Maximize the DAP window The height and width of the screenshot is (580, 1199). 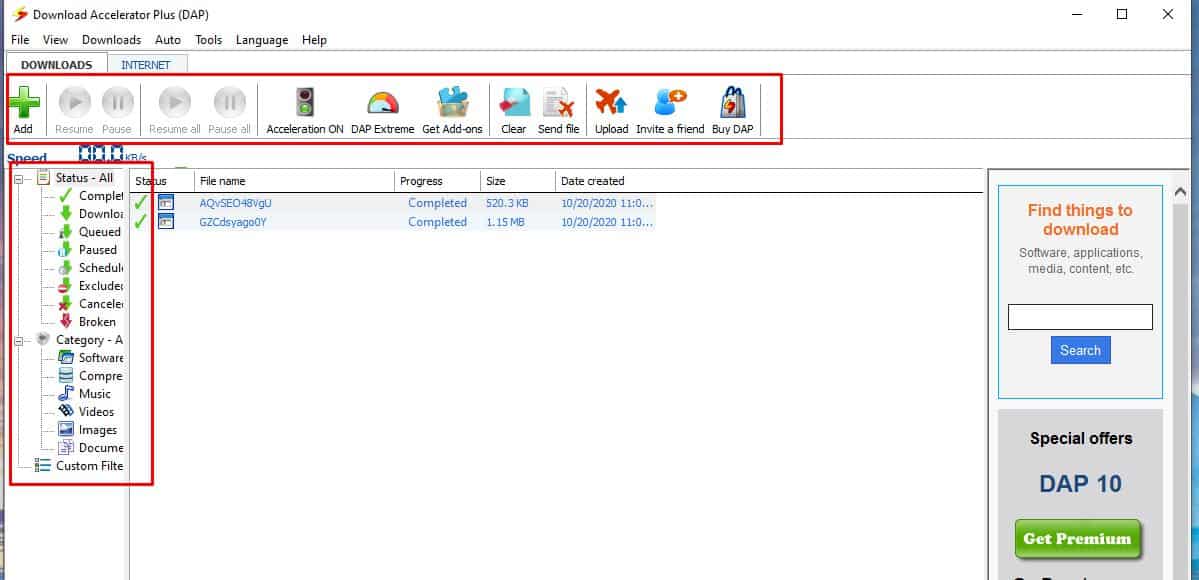pos(1122,14)
